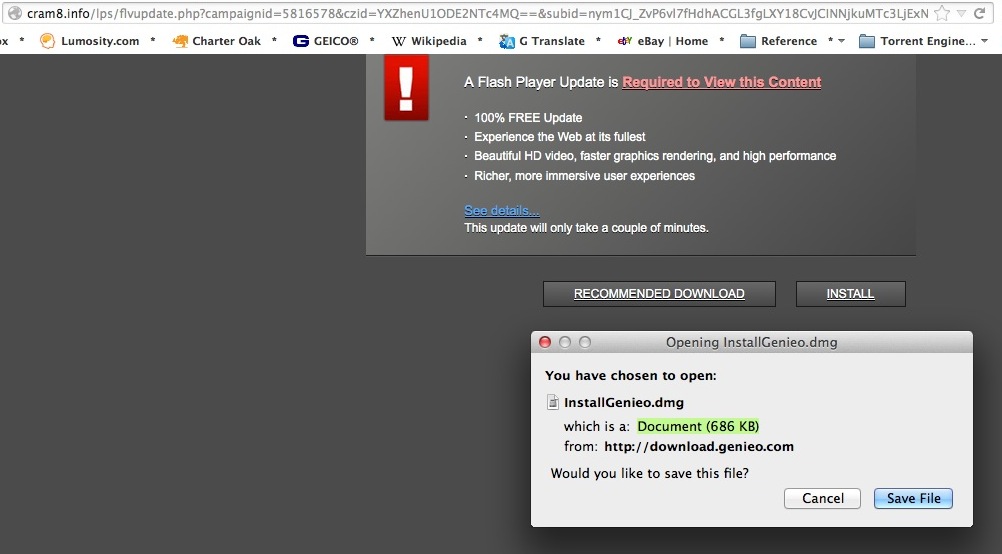1002x554 pixels.
Task: Click the red exclamation warning icon
Action: (x=406, y=88)
